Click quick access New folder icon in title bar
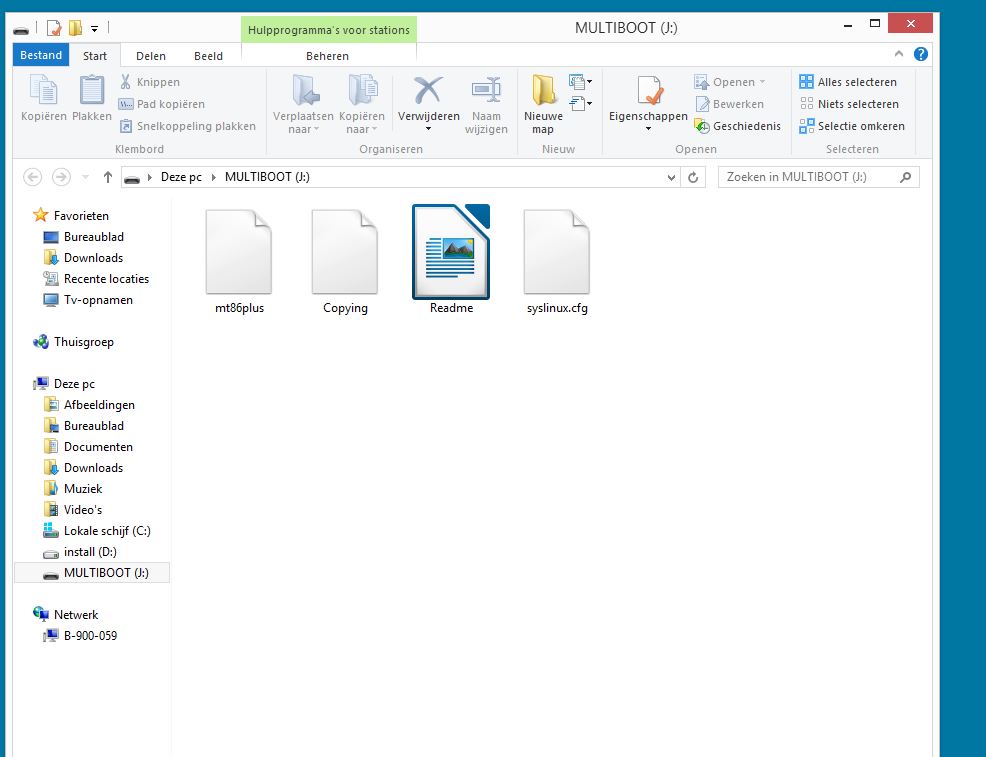The height and width of the screenshot is (757, 986). tap(75, 28)
